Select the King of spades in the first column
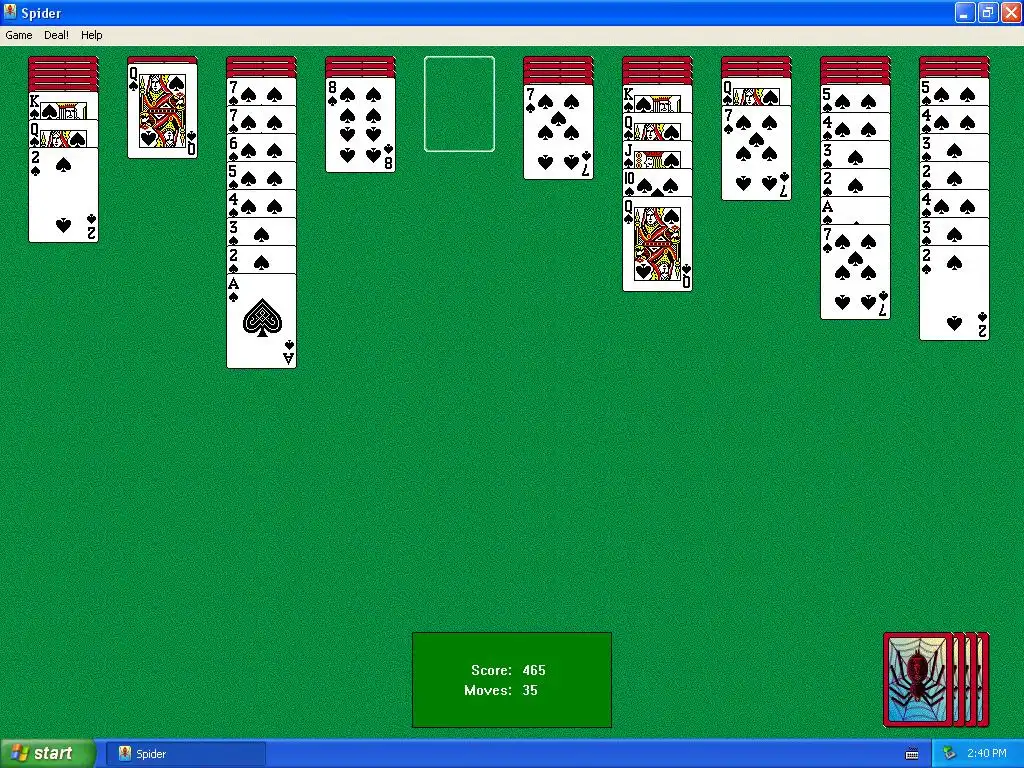 click(63, 106)
